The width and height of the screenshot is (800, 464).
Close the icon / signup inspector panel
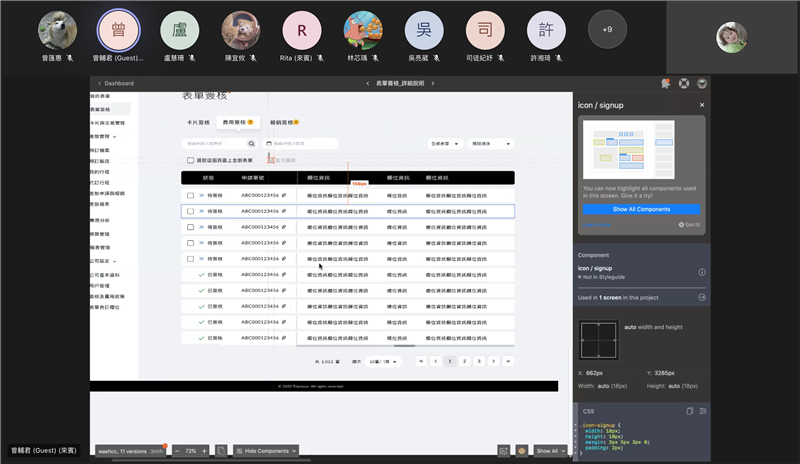(702, 104)
